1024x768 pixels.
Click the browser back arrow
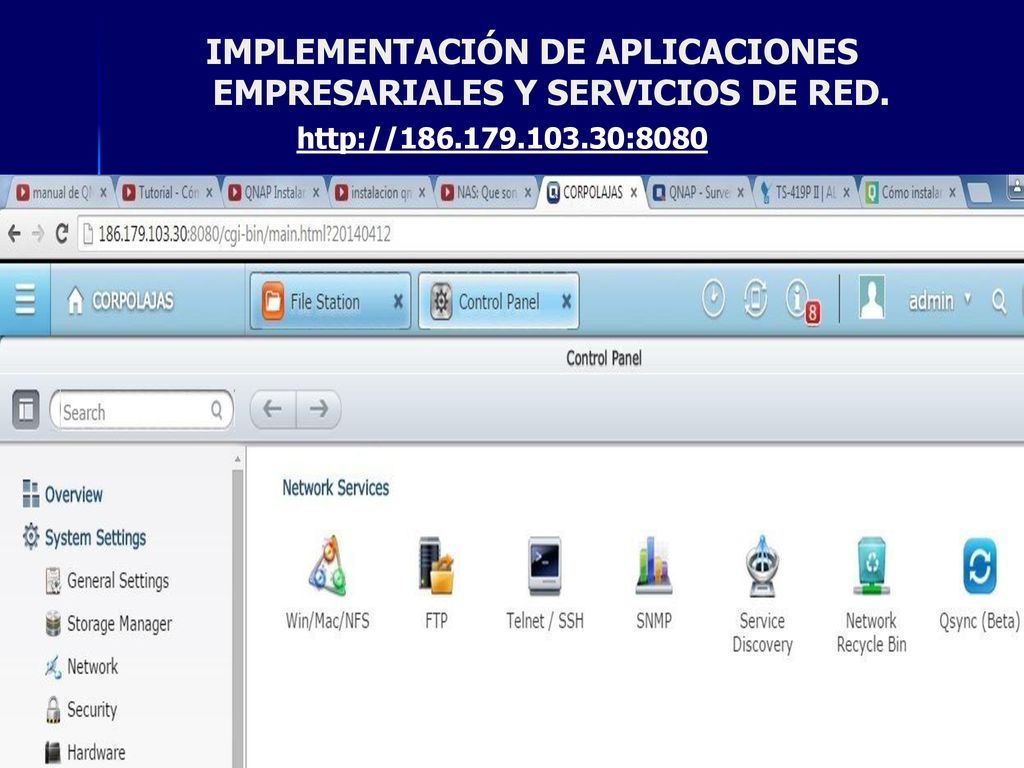click(14, 234)
